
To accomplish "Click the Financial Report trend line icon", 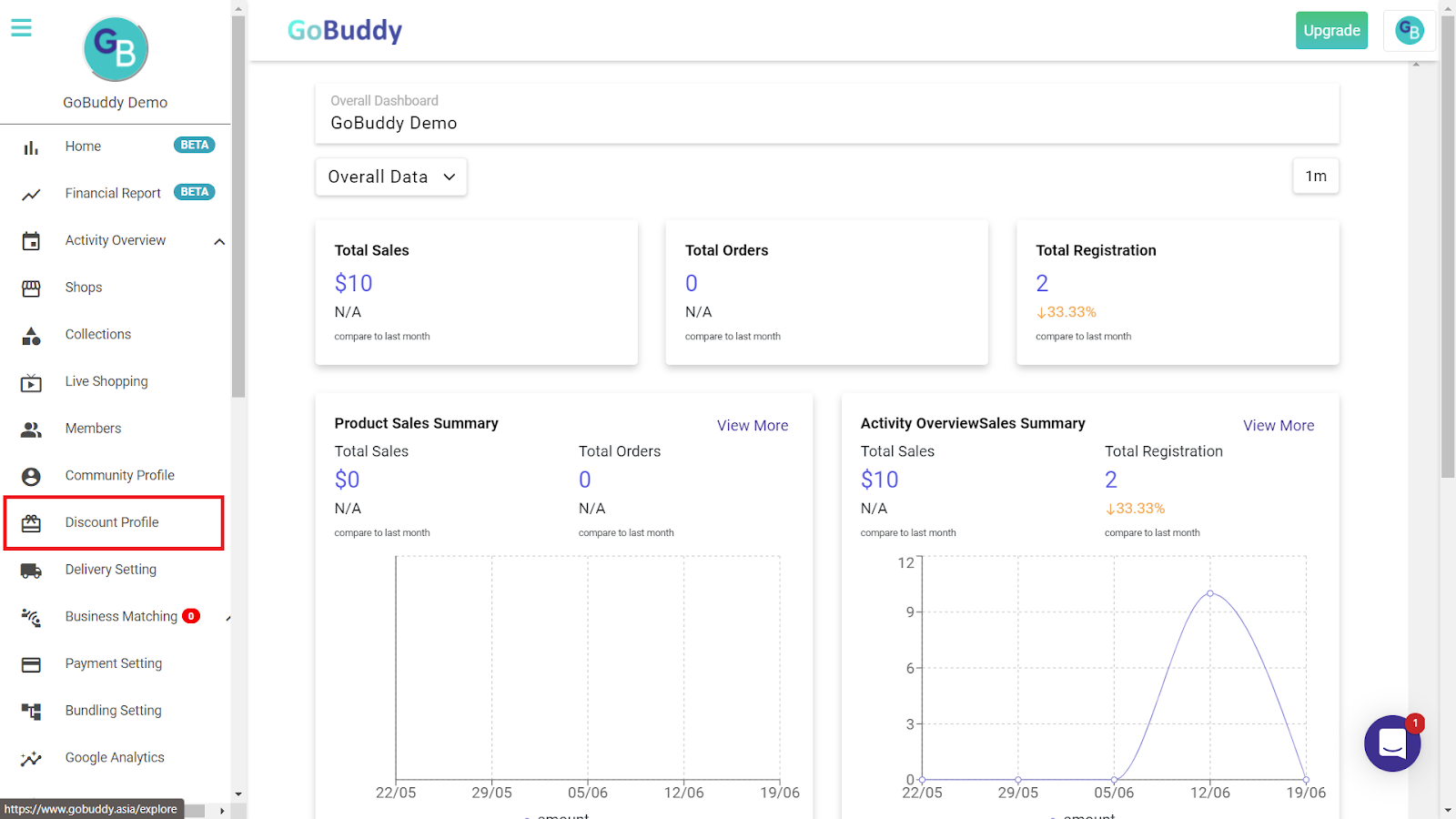I will click(31, 194).
